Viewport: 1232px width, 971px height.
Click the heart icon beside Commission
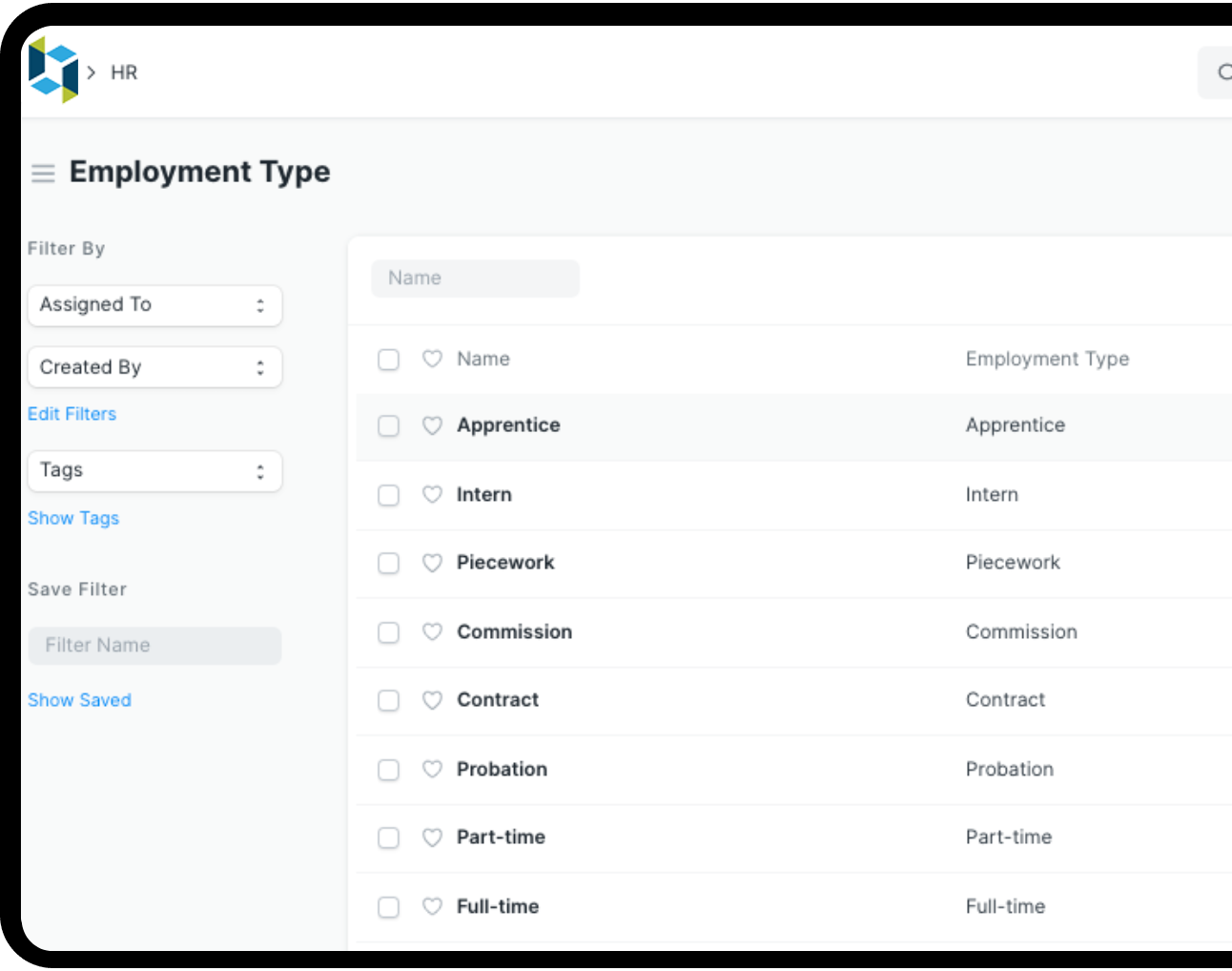pos(432,632)
